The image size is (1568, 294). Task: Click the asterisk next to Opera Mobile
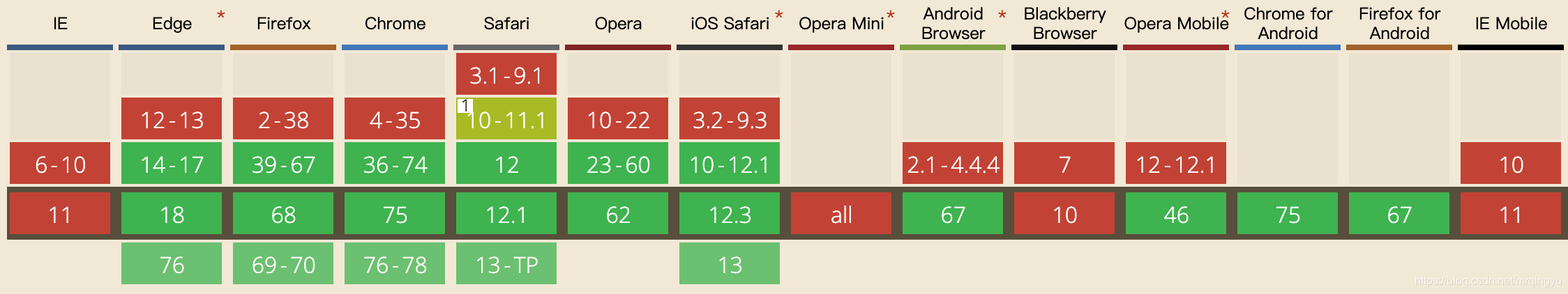1225,16
